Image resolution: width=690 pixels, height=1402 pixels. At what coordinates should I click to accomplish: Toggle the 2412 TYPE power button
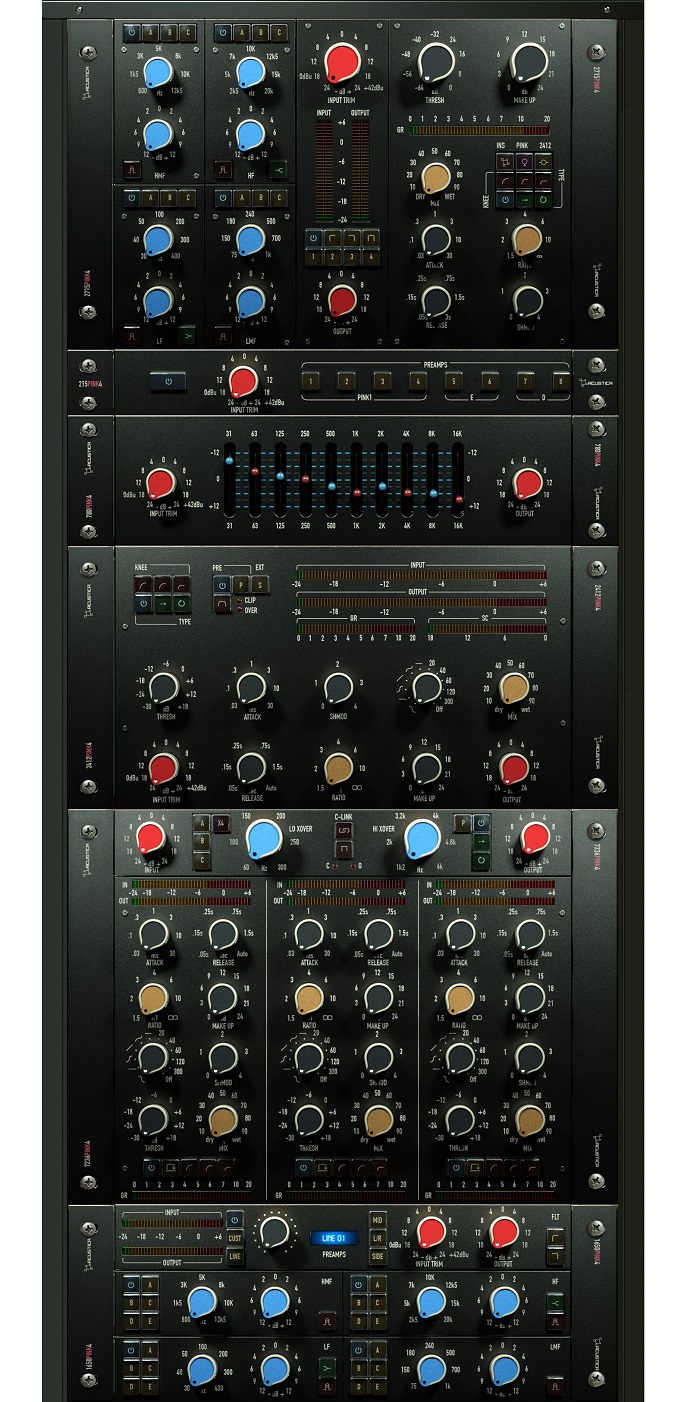point(142,603)
